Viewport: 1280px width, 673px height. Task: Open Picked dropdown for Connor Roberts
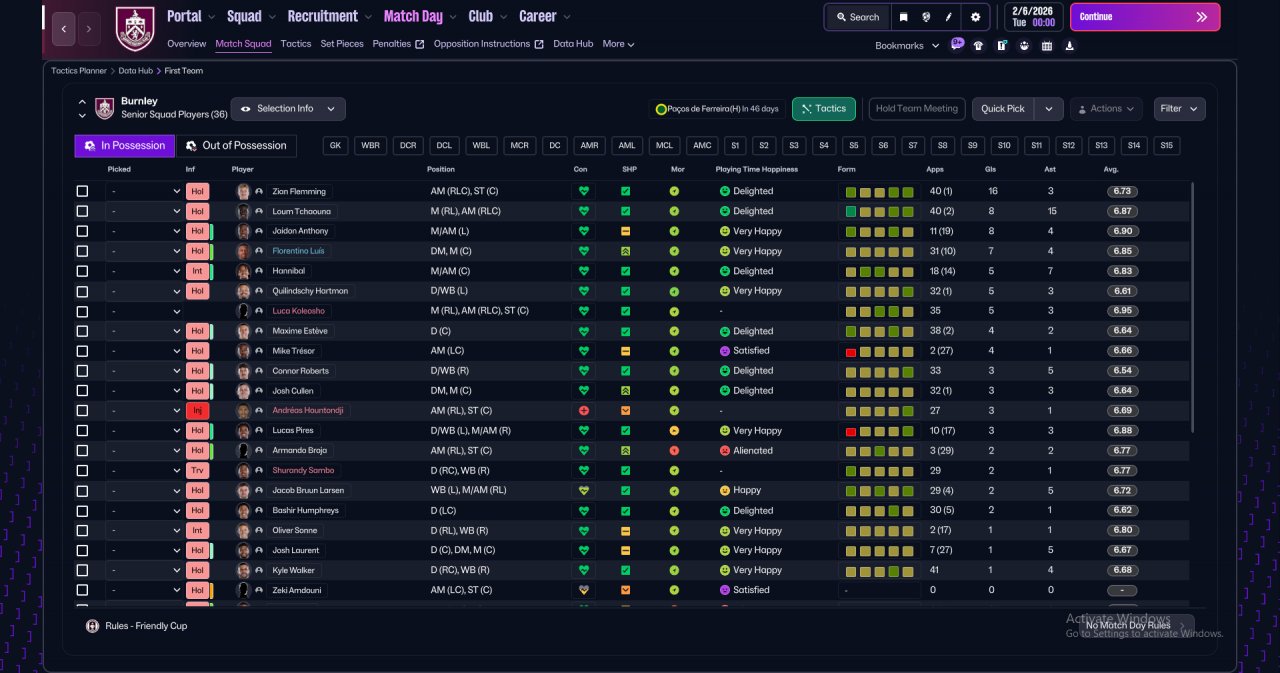tap(145, 371)
